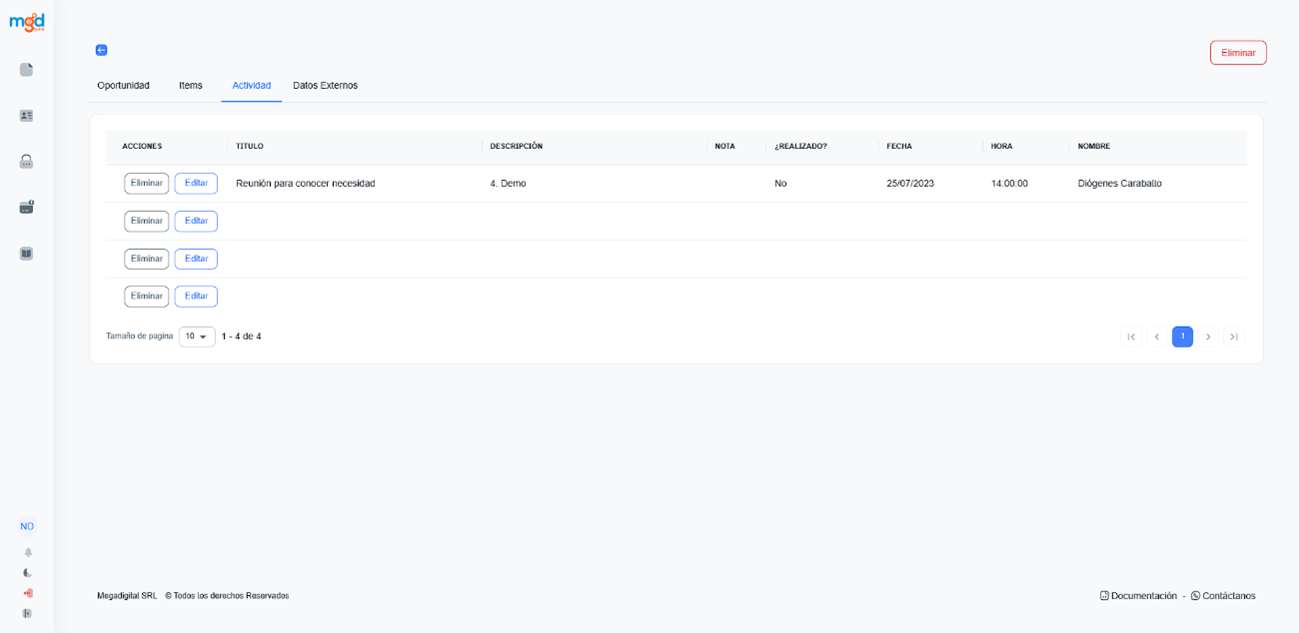Click the red logout icon
1299x633 pixels.
28,593
